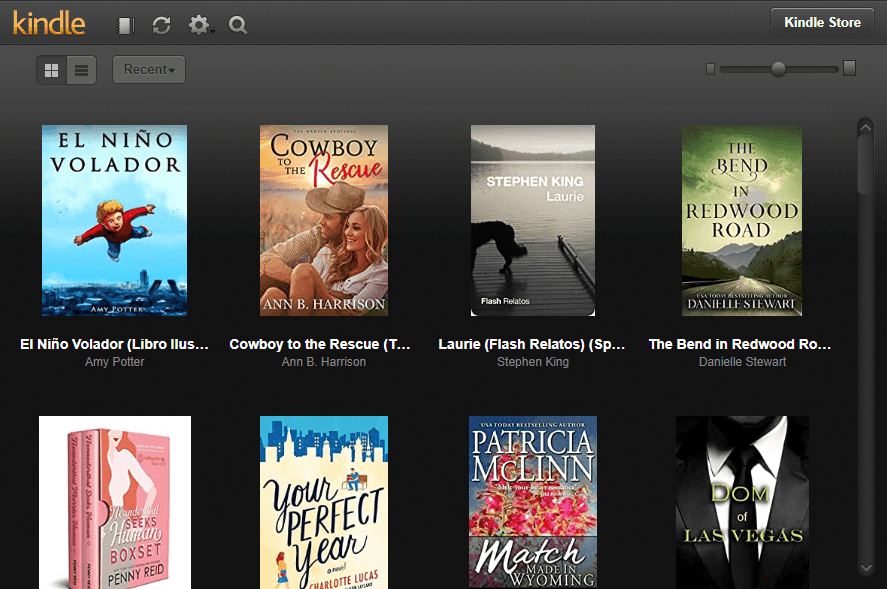Open Your Perfect Year cover

(x=324, y=502)
